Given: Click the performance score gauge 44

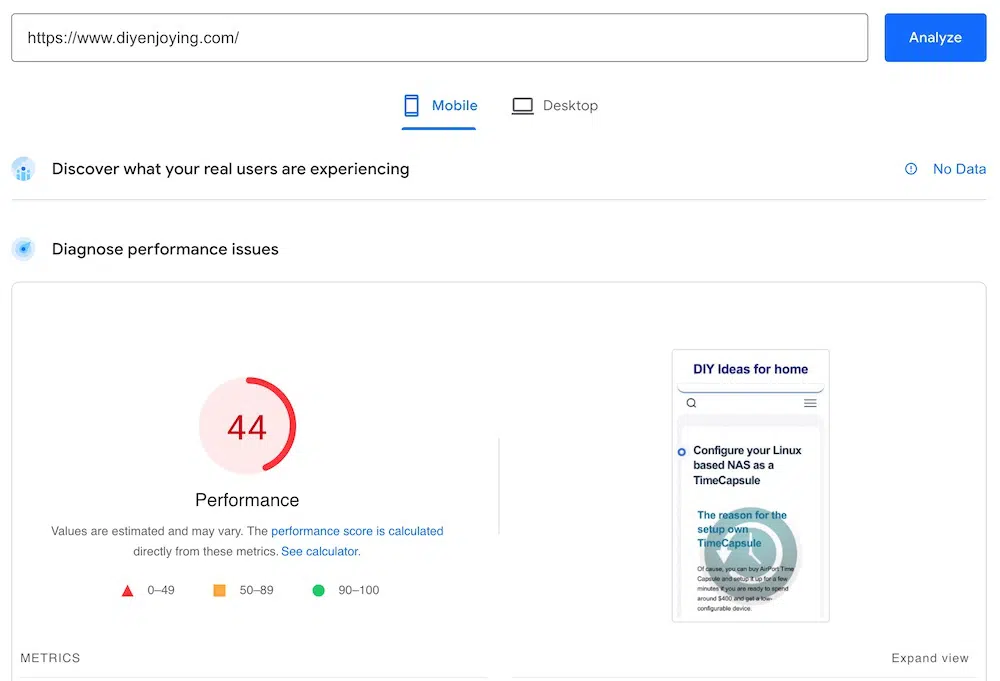Looking at the screenshot, I should tap(247, 425).
